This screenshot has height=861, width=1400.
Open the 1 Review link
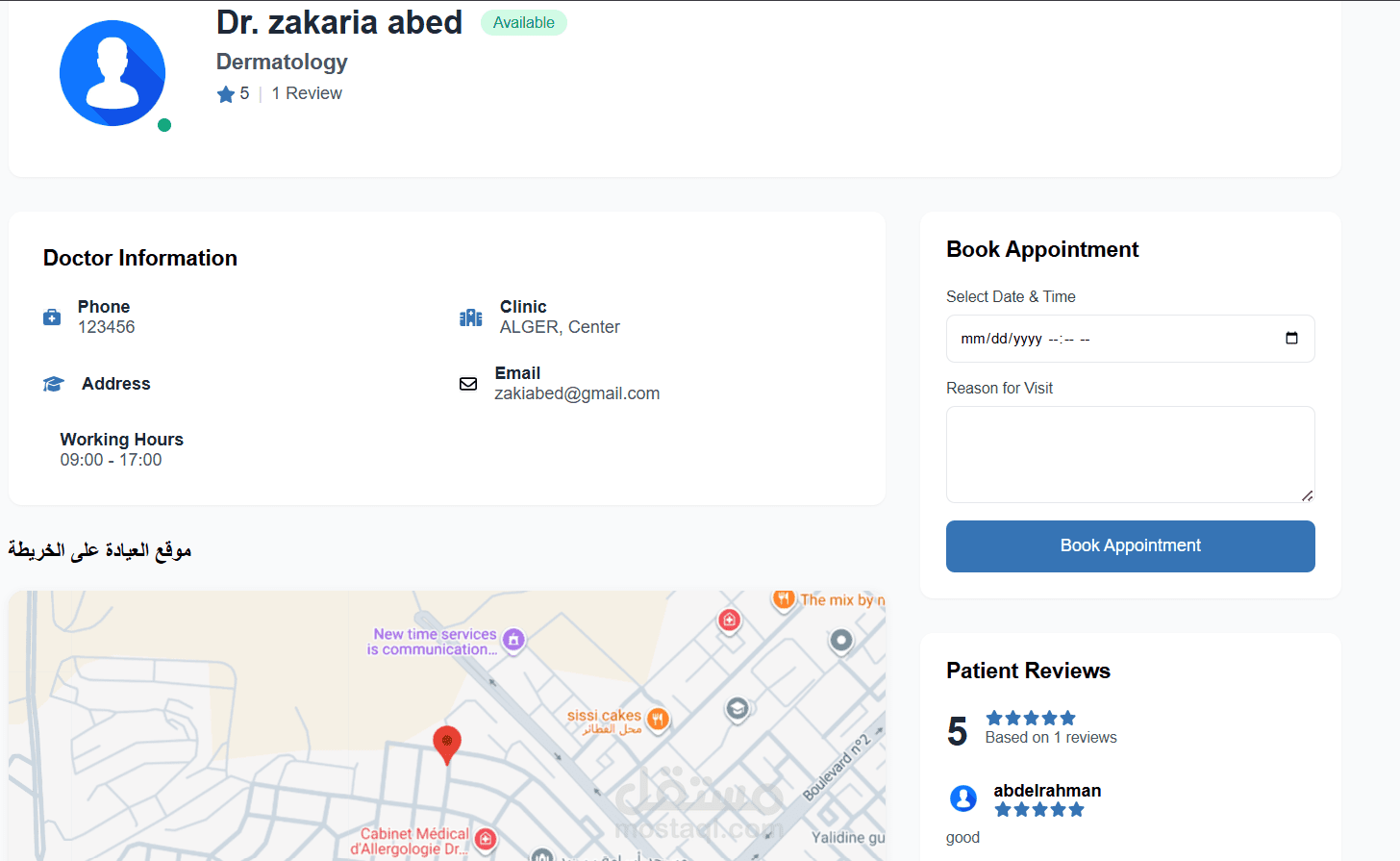[307, 93]
